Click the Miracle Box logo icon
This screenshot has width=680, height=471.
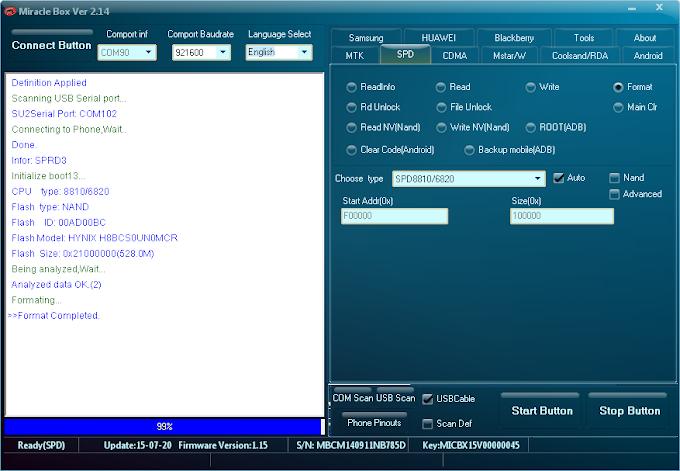pos(10,11)
